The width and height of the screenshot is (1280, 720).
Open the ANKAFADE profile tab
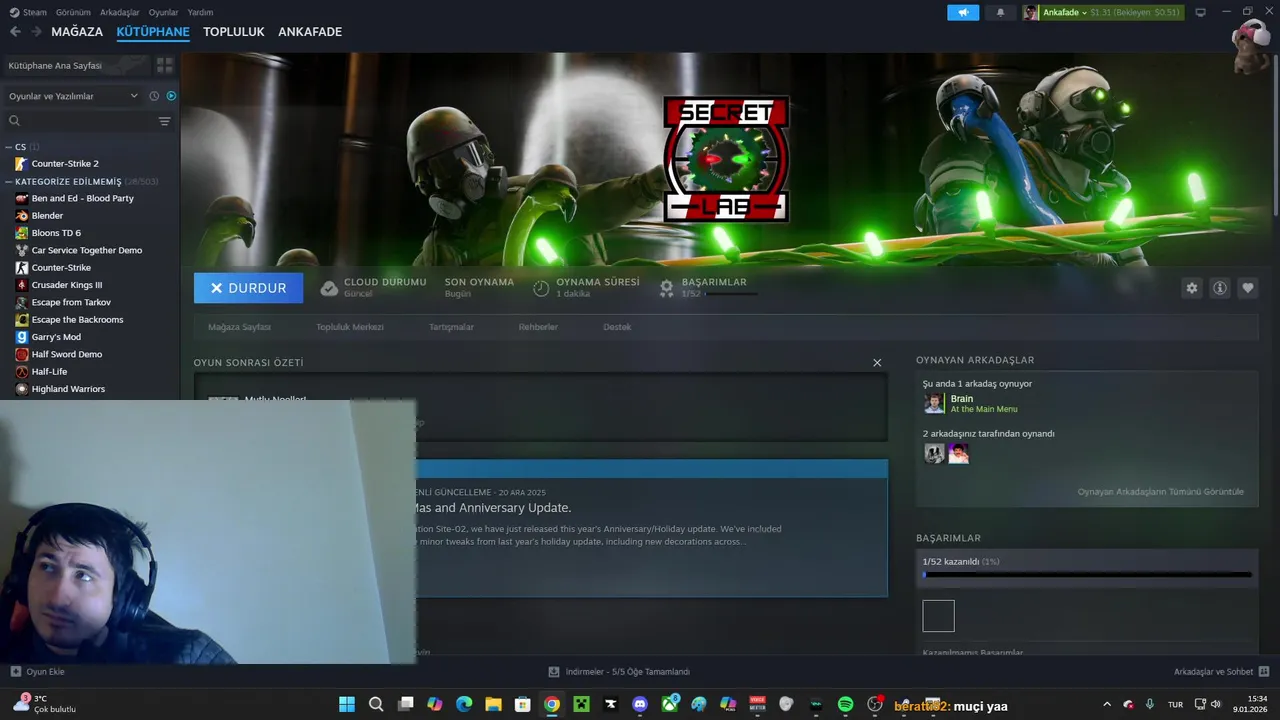310,32
